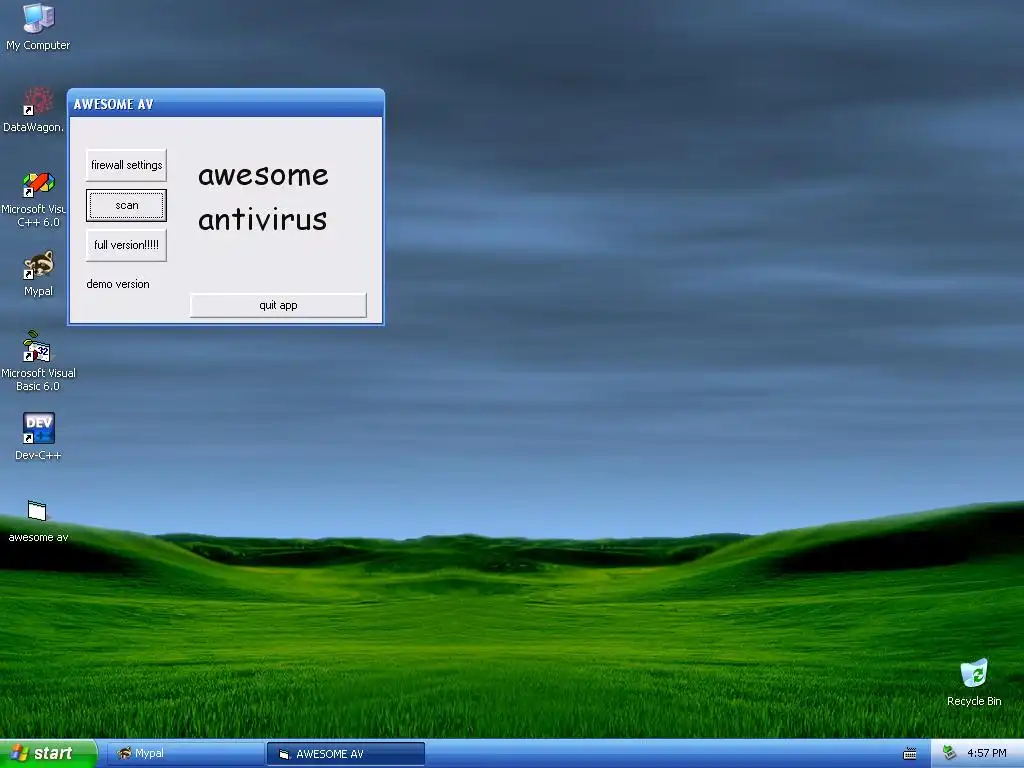Click the 4:57 PM clock
Viewport: 1024px width, 768px height.
pyautogui.click(x=987, y=754)
